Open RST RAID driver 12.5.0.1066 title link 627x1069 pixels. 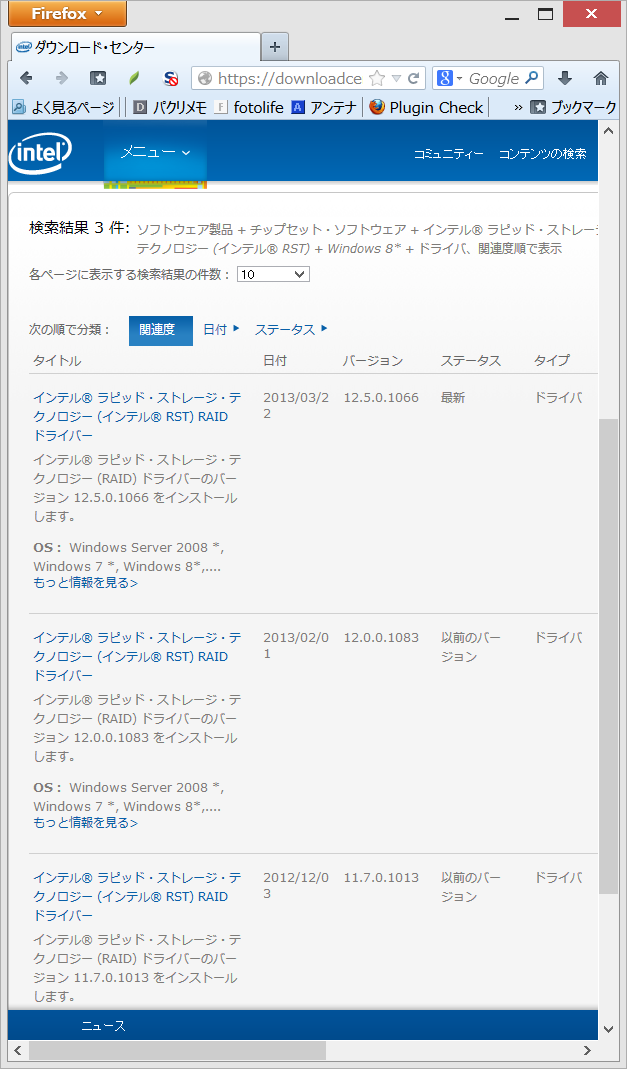click(x=136, y=417)
